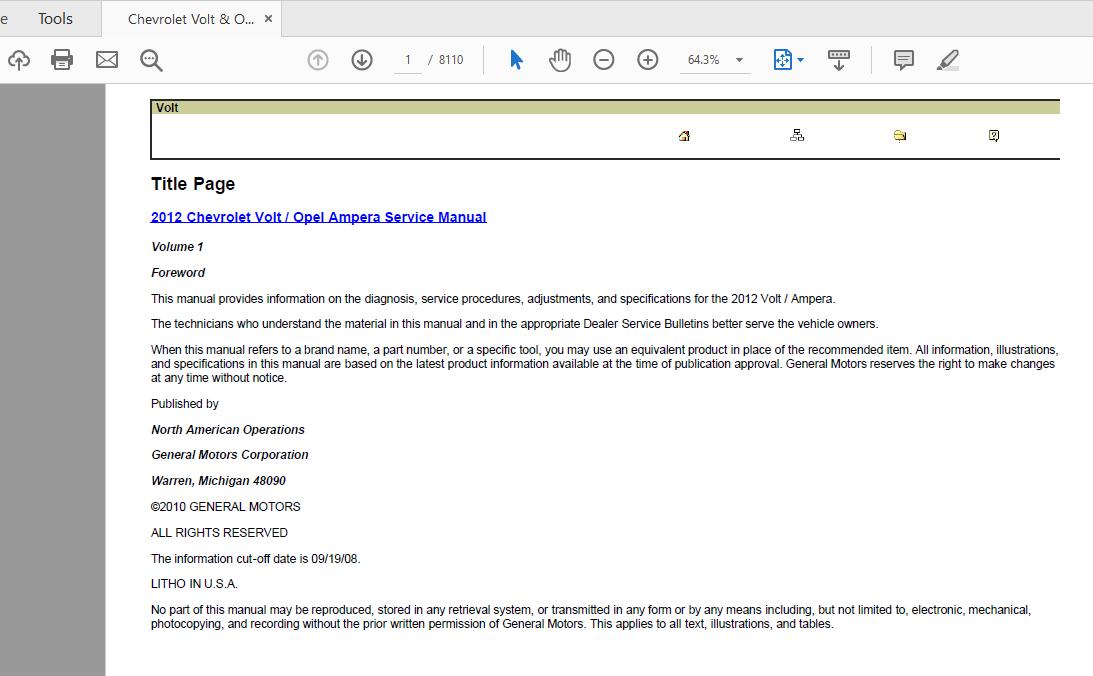Open the 64.3% zoom level dropdown

[x=715, y=60]
